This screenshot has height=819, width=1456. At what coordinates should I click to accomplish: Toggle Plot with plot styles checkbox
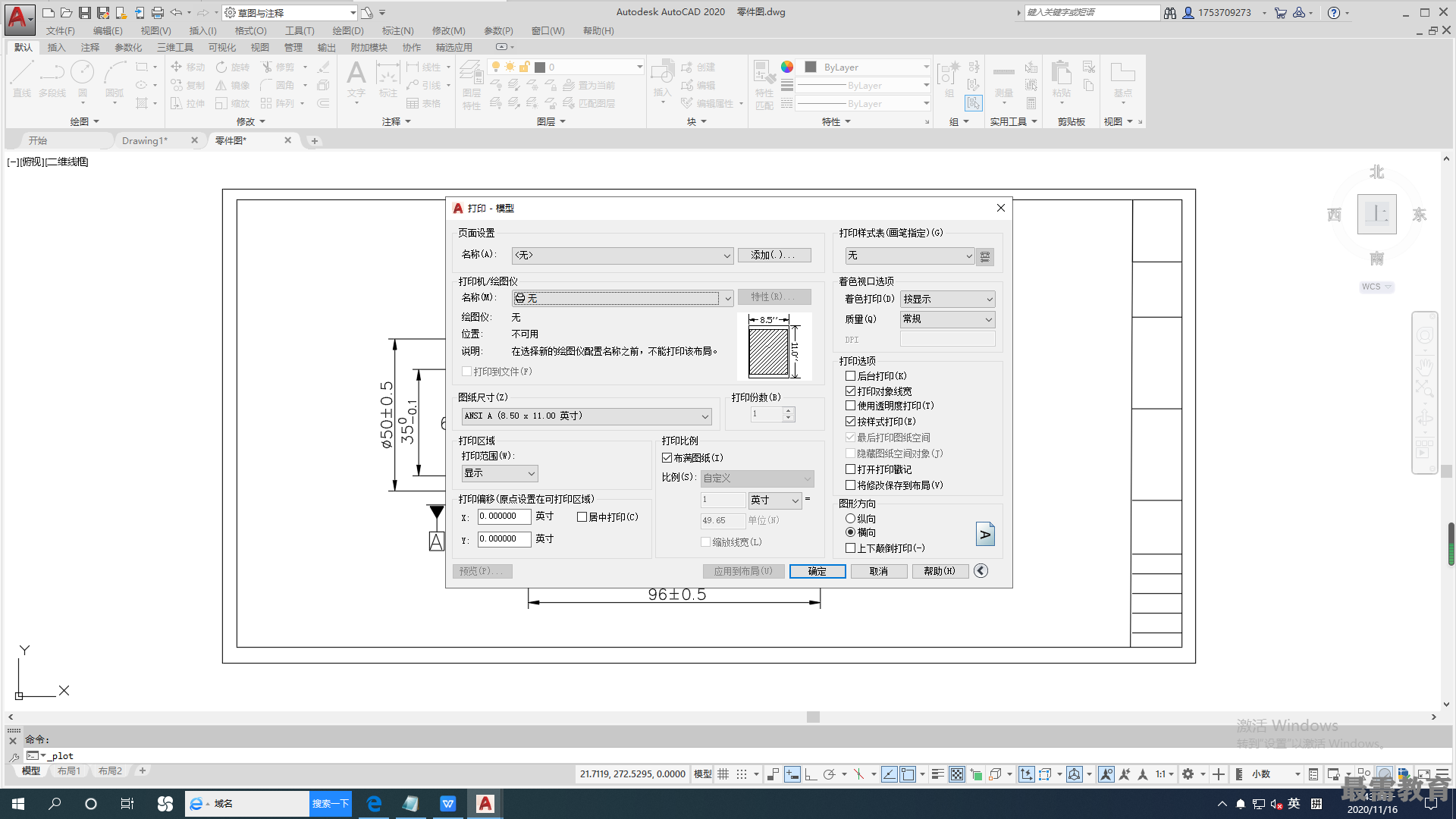851,422
